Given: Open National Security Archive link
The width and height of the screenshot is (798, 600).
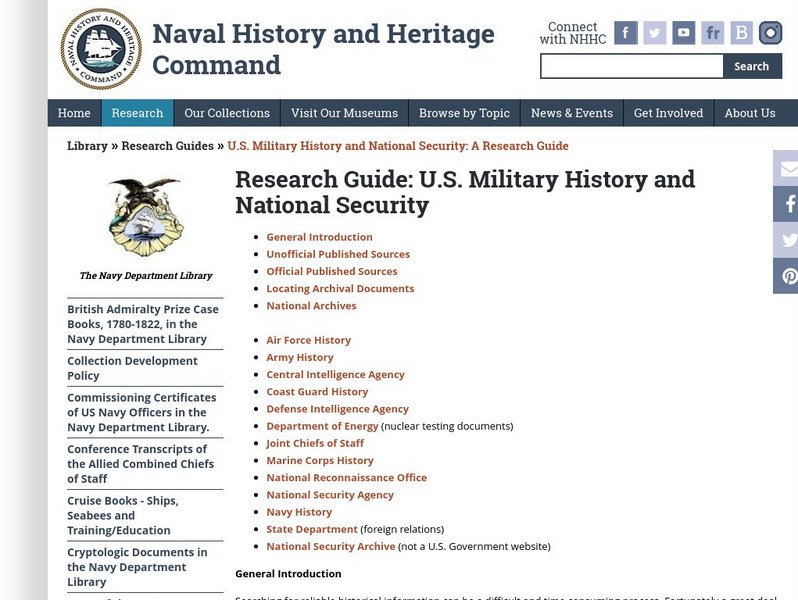Looking at the screenshot, I should (331, 547).
